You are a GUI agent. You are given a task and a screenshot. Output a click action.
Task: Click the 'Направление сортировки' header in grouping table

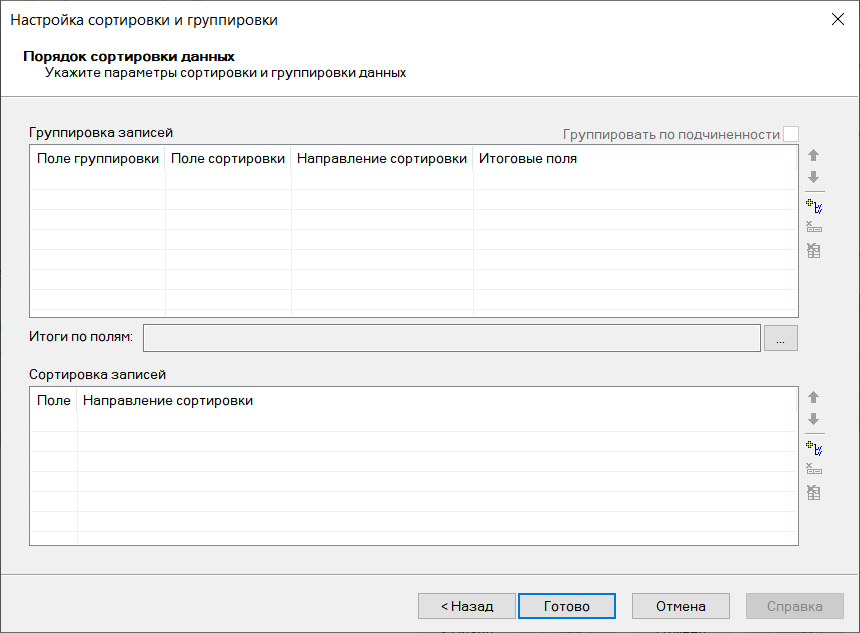coord(382,158)
